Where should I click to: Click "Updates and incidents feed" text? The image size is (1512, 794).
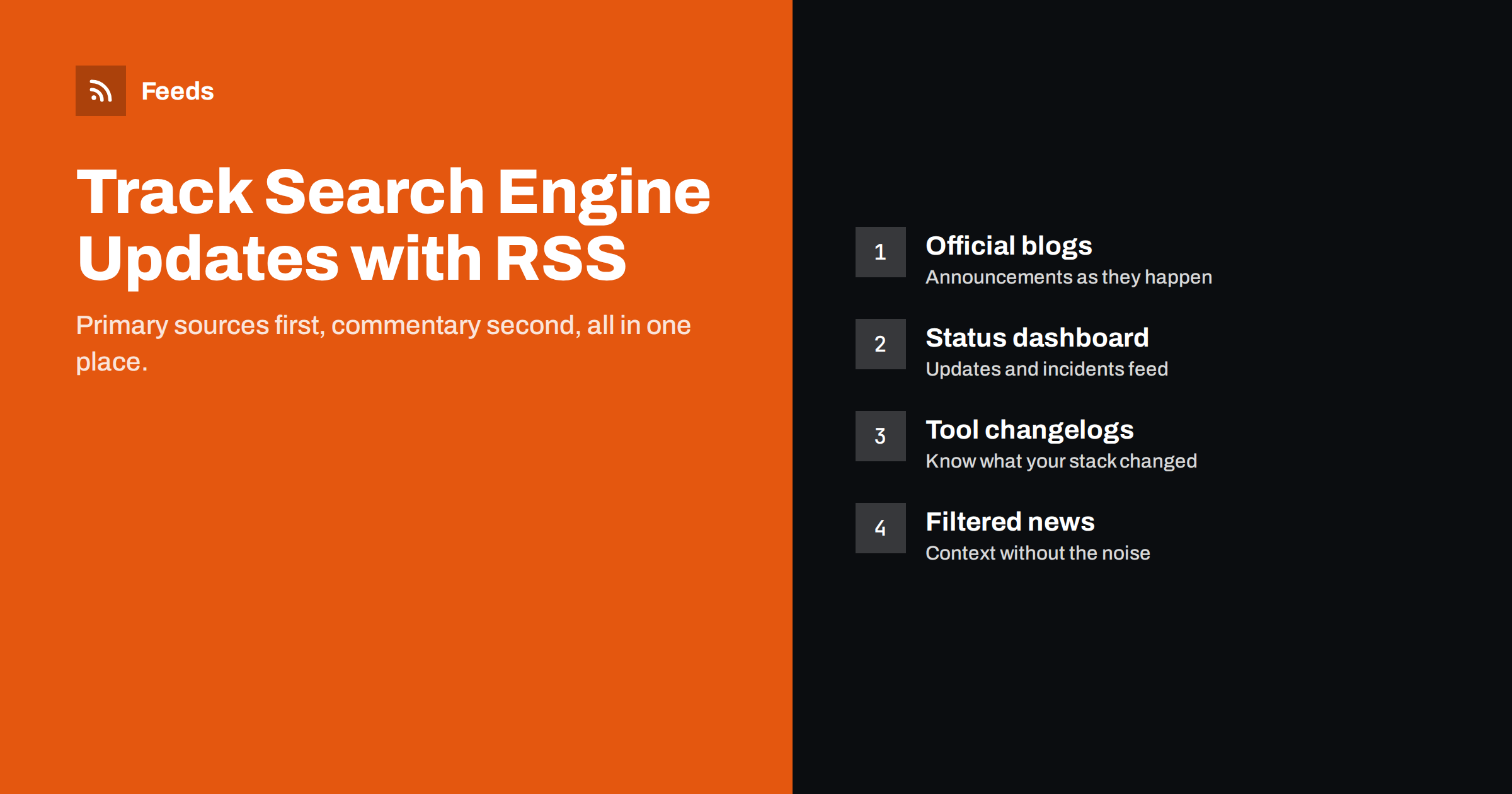point(1046,369)
